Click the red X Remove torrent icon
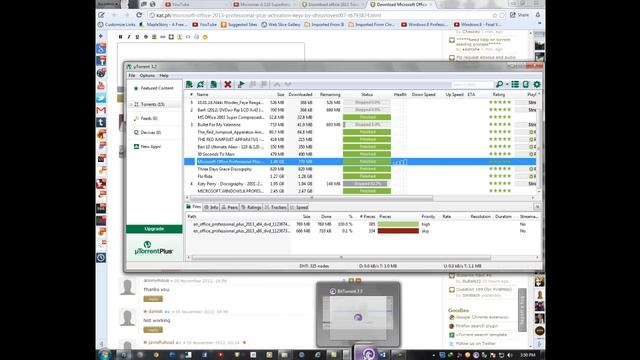Viewport: 640px width, 360px height. point(228,84)
